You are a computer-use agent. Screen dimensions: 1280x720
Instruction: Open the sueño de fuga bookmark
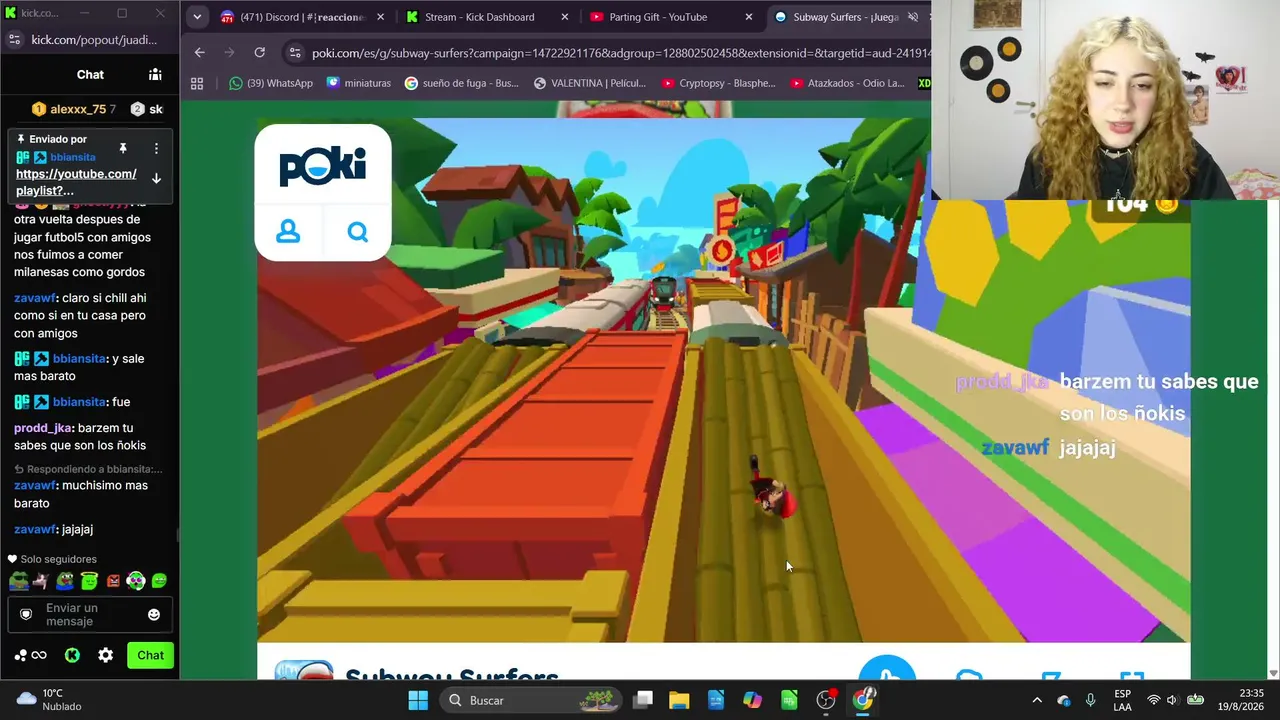pos(461,83)
